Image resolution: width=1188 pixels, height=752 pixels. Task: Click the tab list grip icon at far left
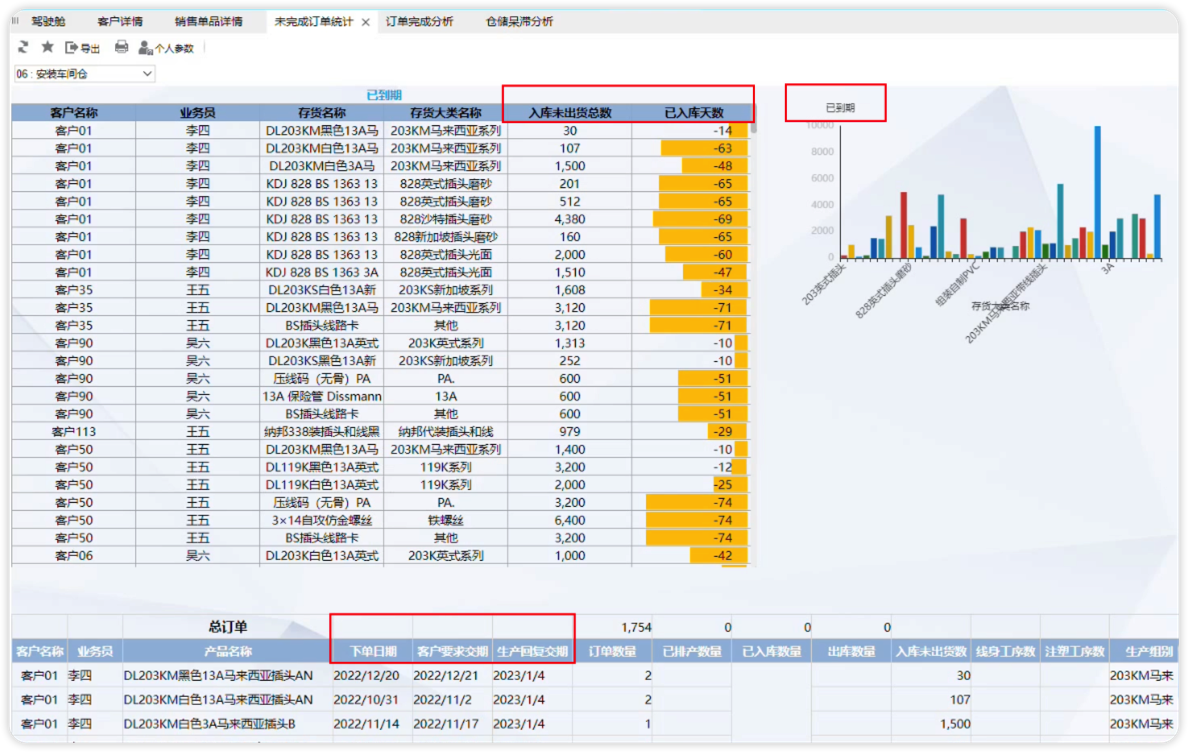coord(15,21)
